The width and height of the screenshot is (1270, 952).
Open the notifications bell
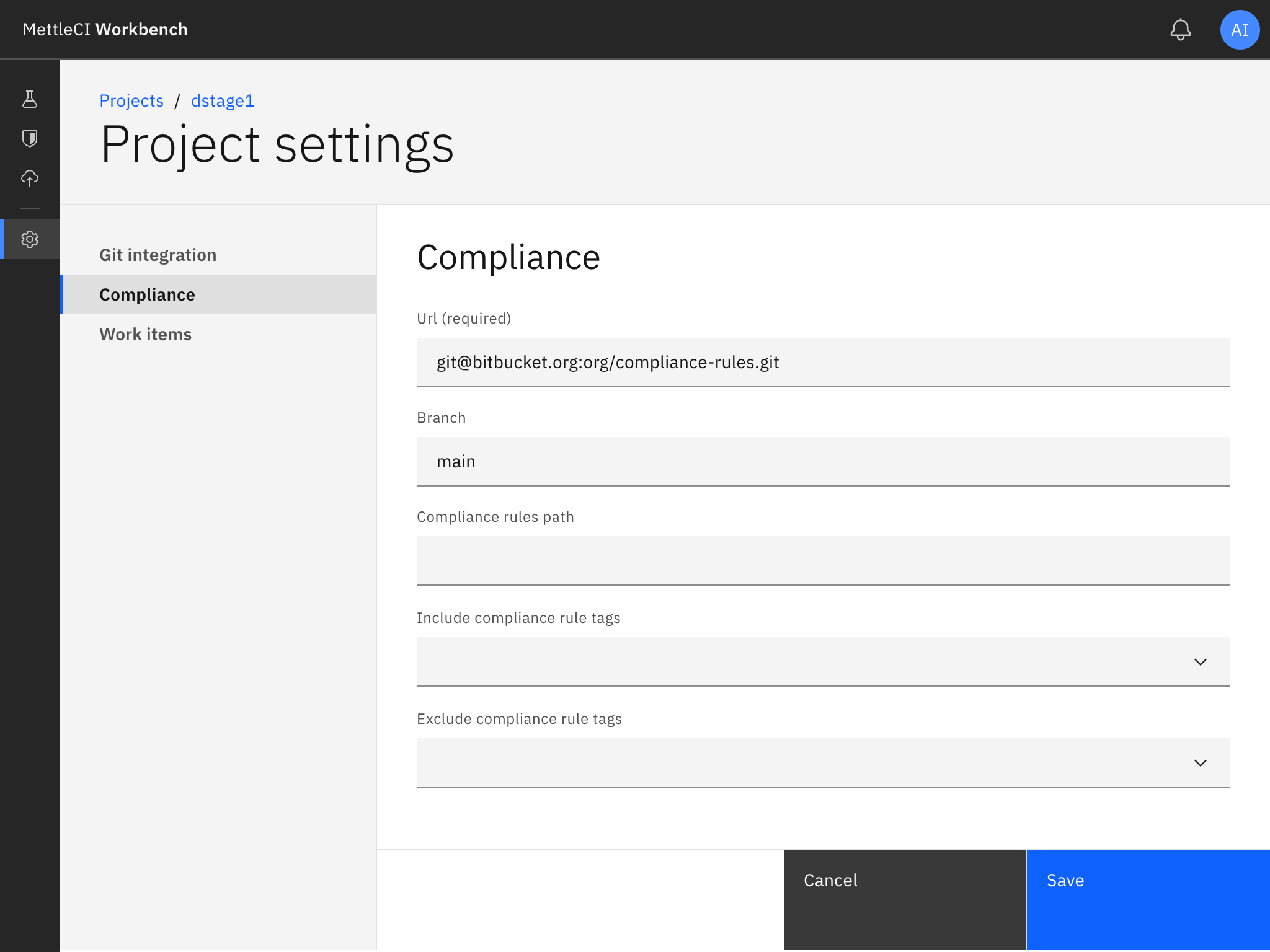[1181, 29]
